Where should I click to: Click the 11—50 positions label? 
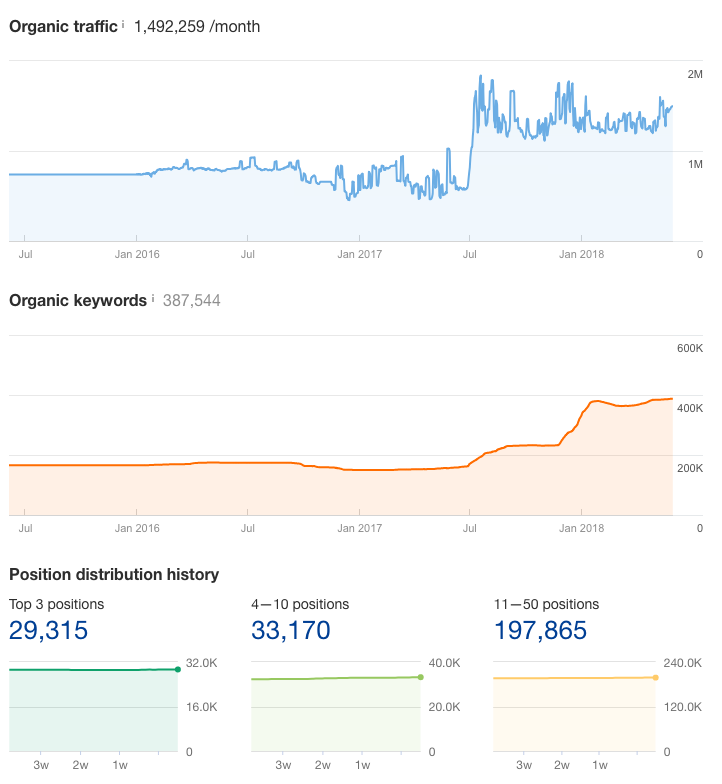coord(546,604)
